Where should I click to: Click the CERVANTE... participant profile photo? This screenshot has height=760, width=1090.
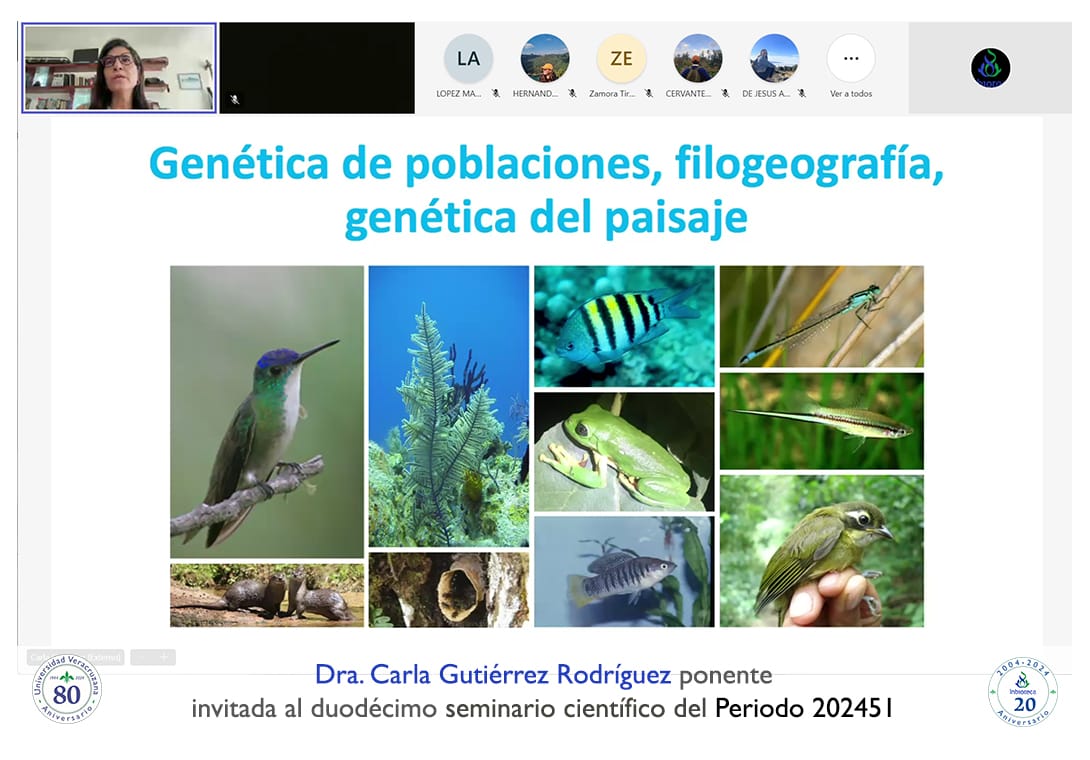click(x=698, y=59)
